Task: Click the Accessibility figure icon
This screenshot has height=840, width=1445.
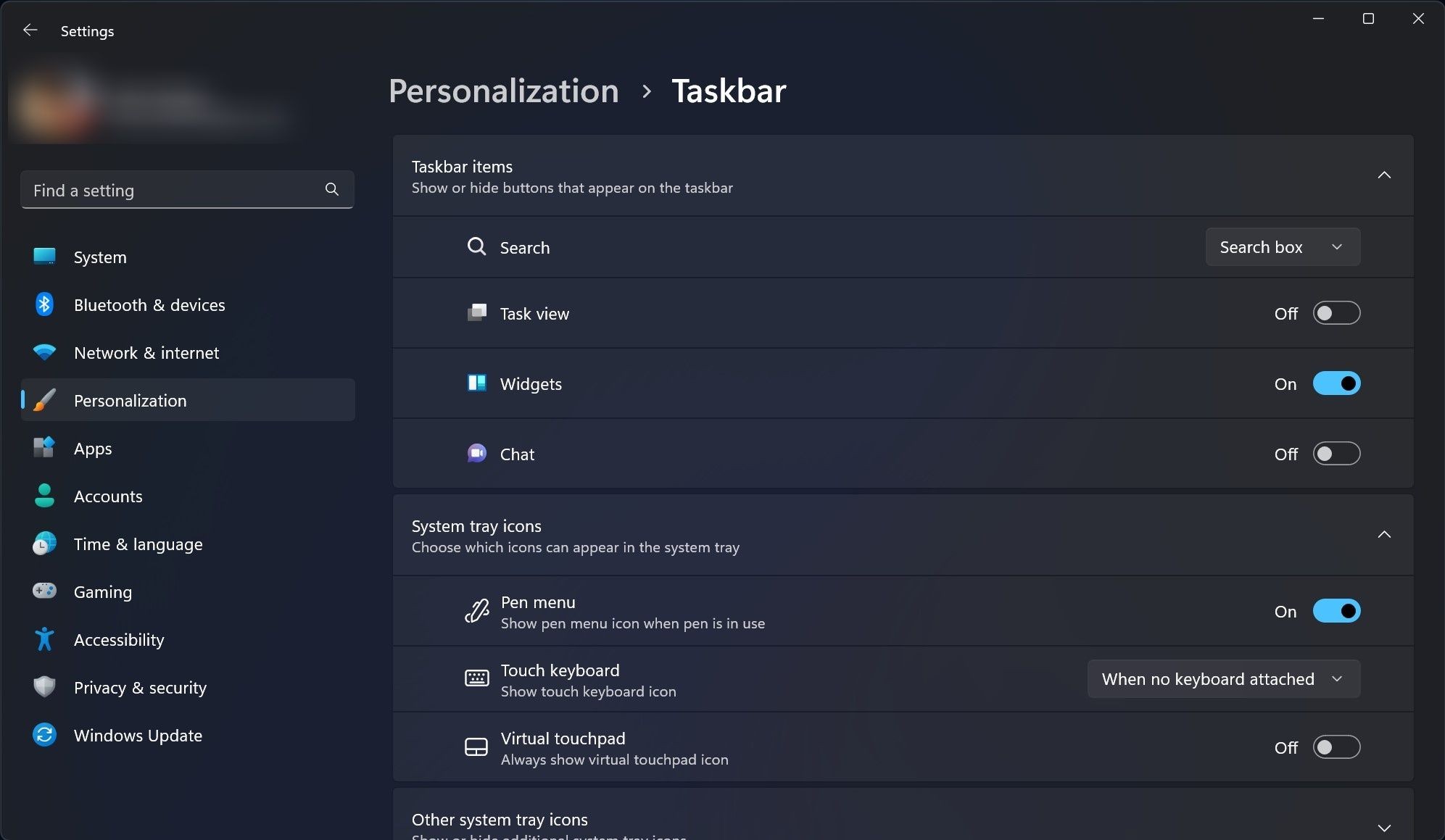Action: click(x=44, y=639)
